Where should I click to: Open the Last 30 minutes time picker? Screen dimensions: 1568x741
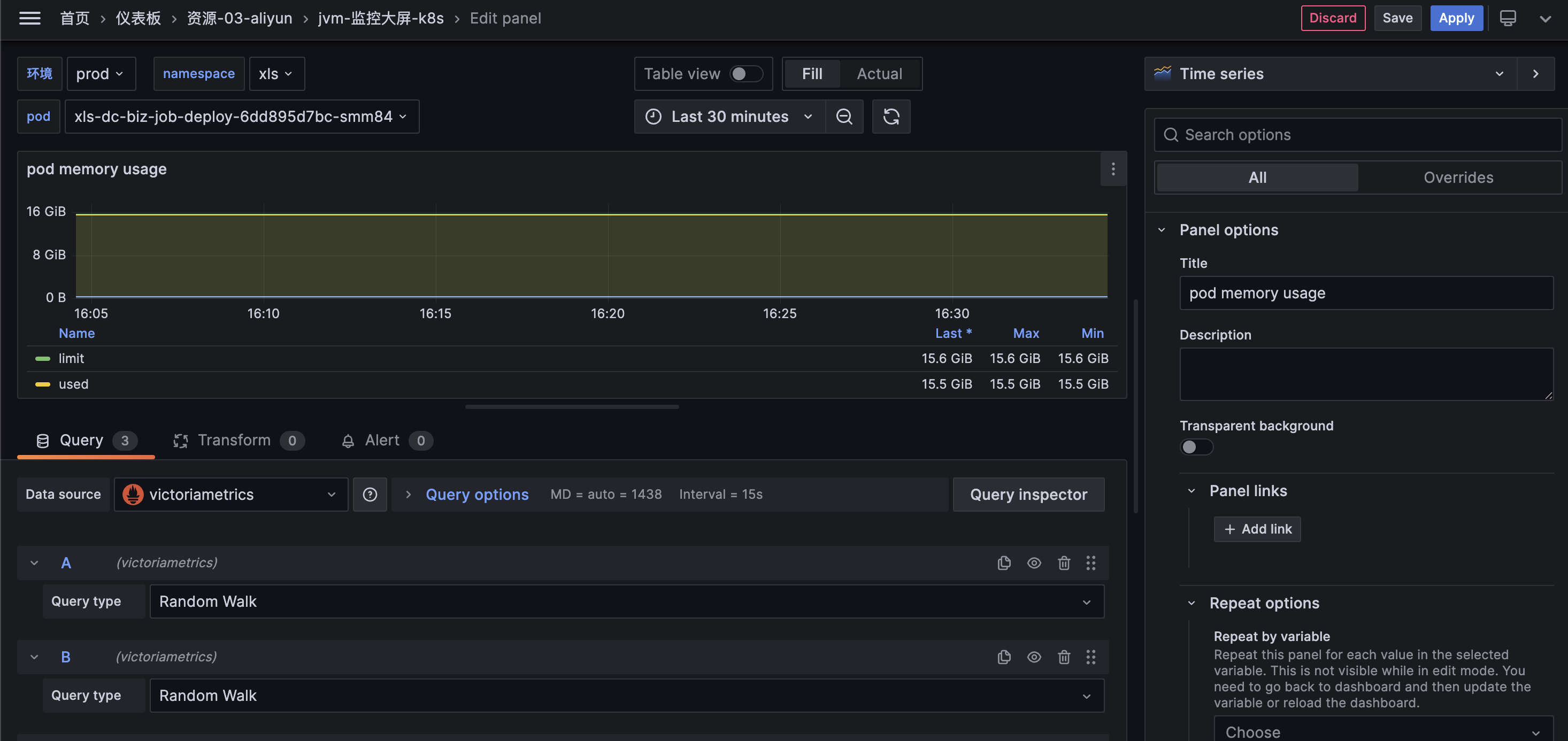(729, 116)
